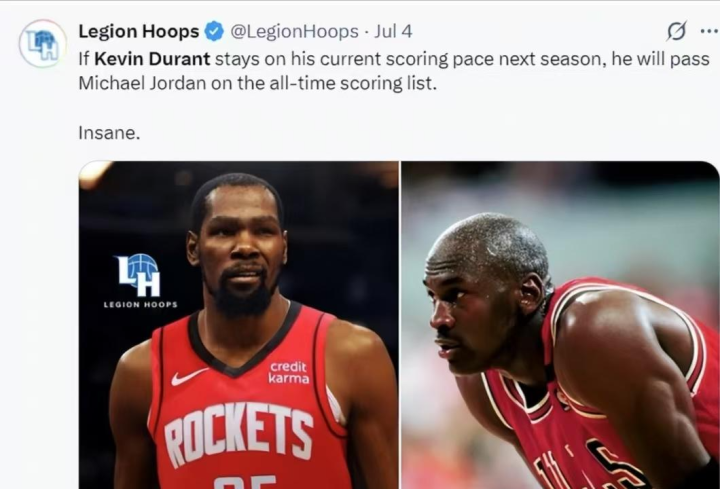Open the Legion Hoops display name link
This screenshot has height=489, width=720.
[x=139, y=31]
